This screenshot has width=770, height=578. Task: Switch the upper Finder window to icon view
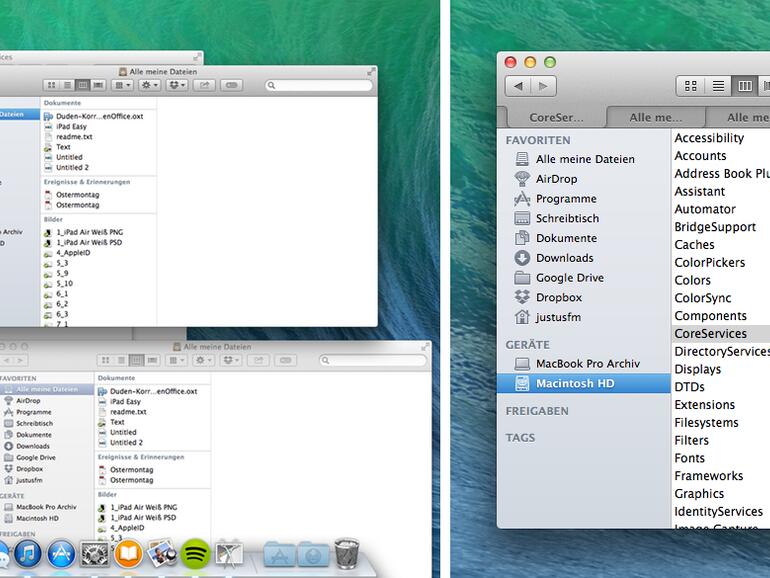tap(51, 85)
